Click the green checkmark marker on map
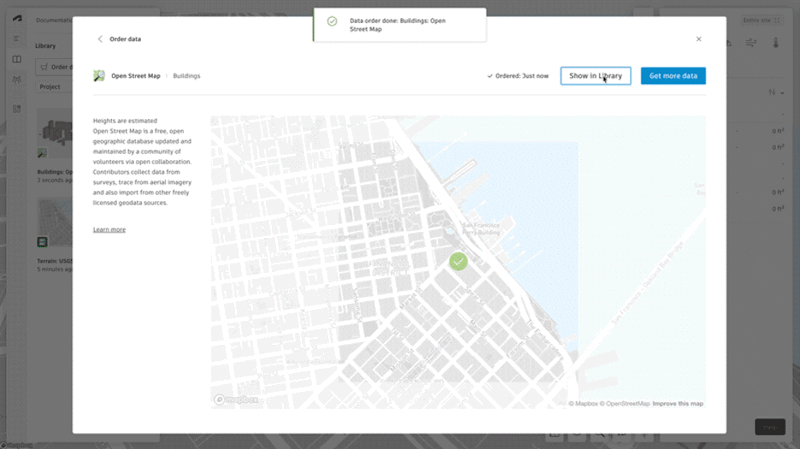The height and width of the screenshot is (450, 800). 458,261
